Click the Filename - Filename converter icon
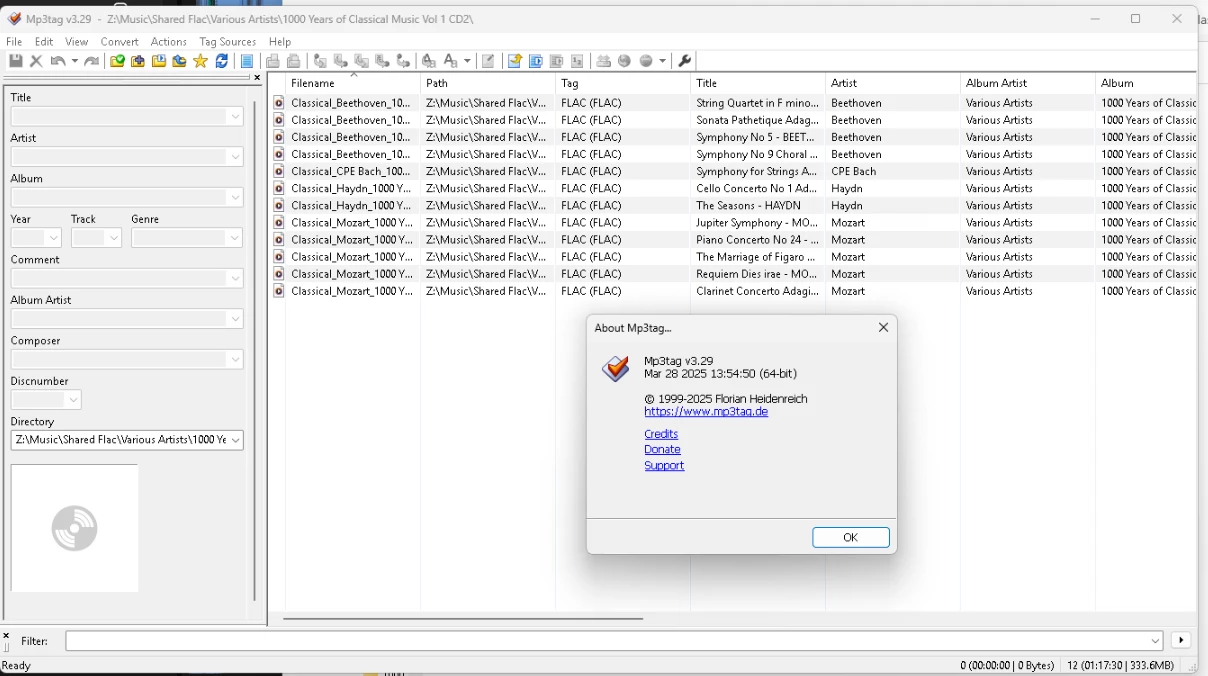 pos(362,61)
